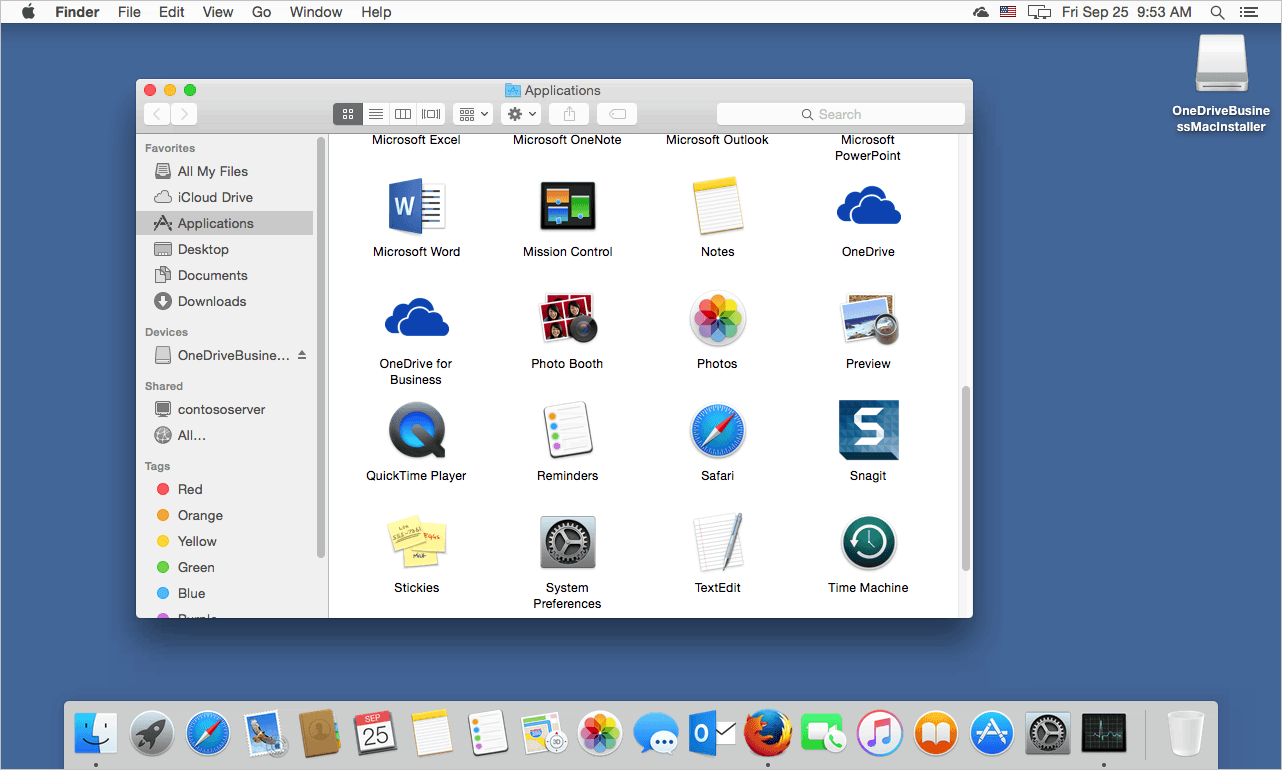This screenshot has width=1282, height=770.
Task: Go forward in Finder window
Action: pos(184,114)
